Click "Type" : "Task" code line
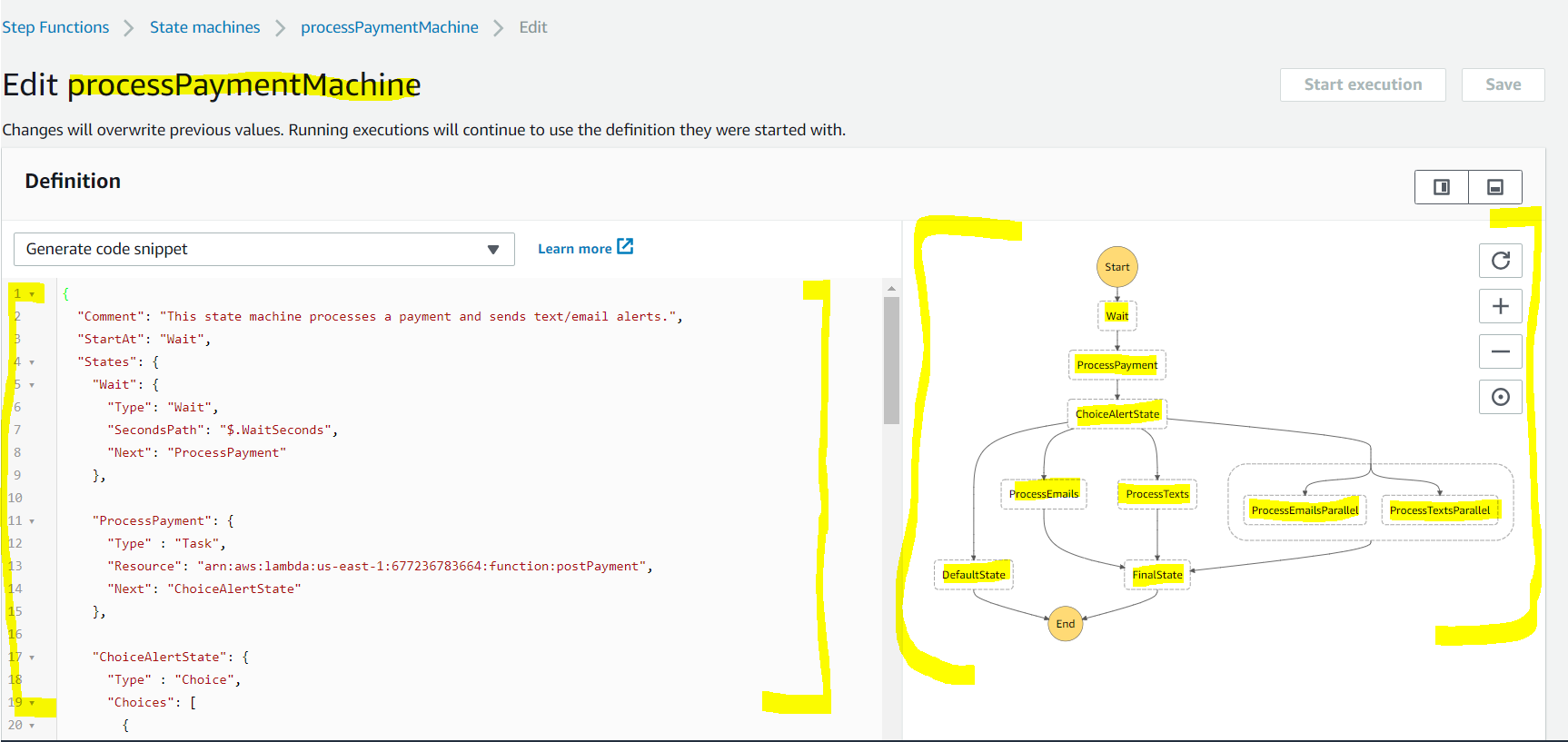Viewport: 1568px width, 742px height. [166, 544]
